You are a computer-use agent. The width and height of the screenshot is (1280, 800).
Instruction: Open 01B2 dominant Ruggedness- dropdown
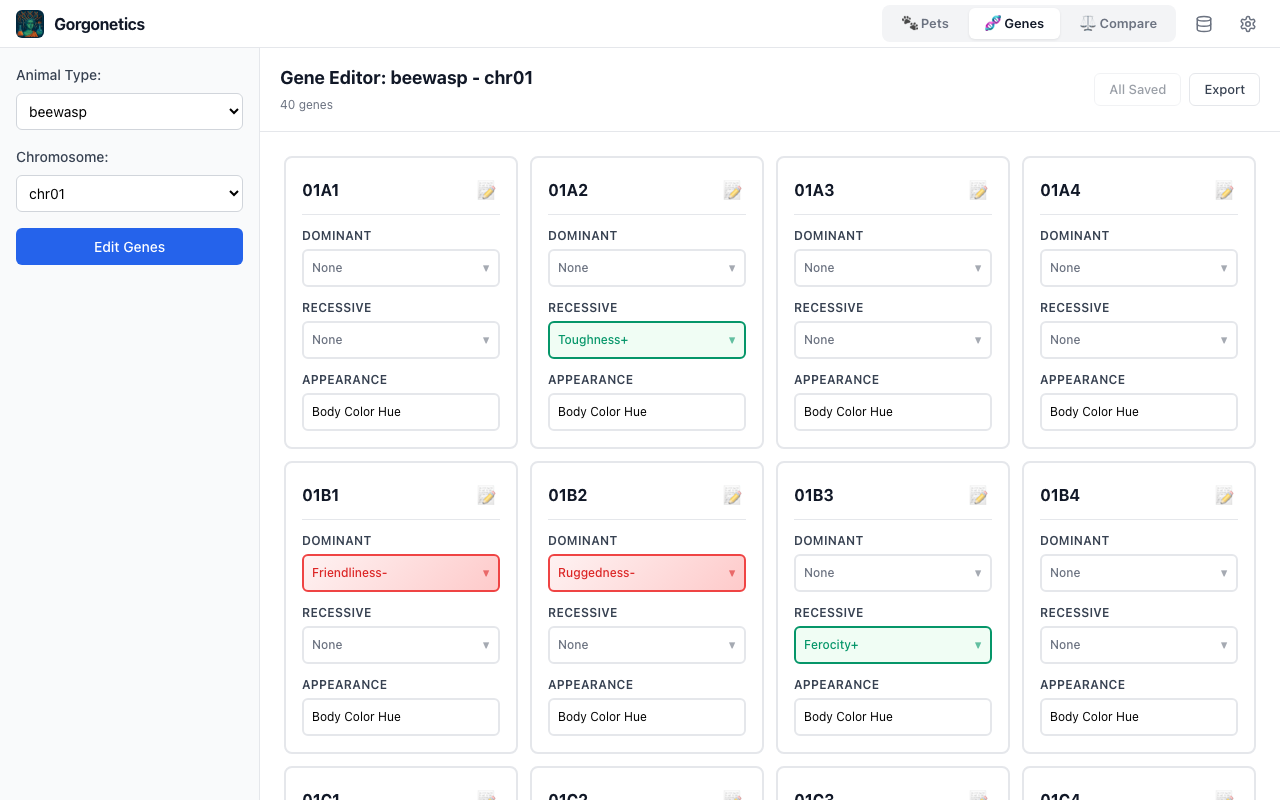647,573
